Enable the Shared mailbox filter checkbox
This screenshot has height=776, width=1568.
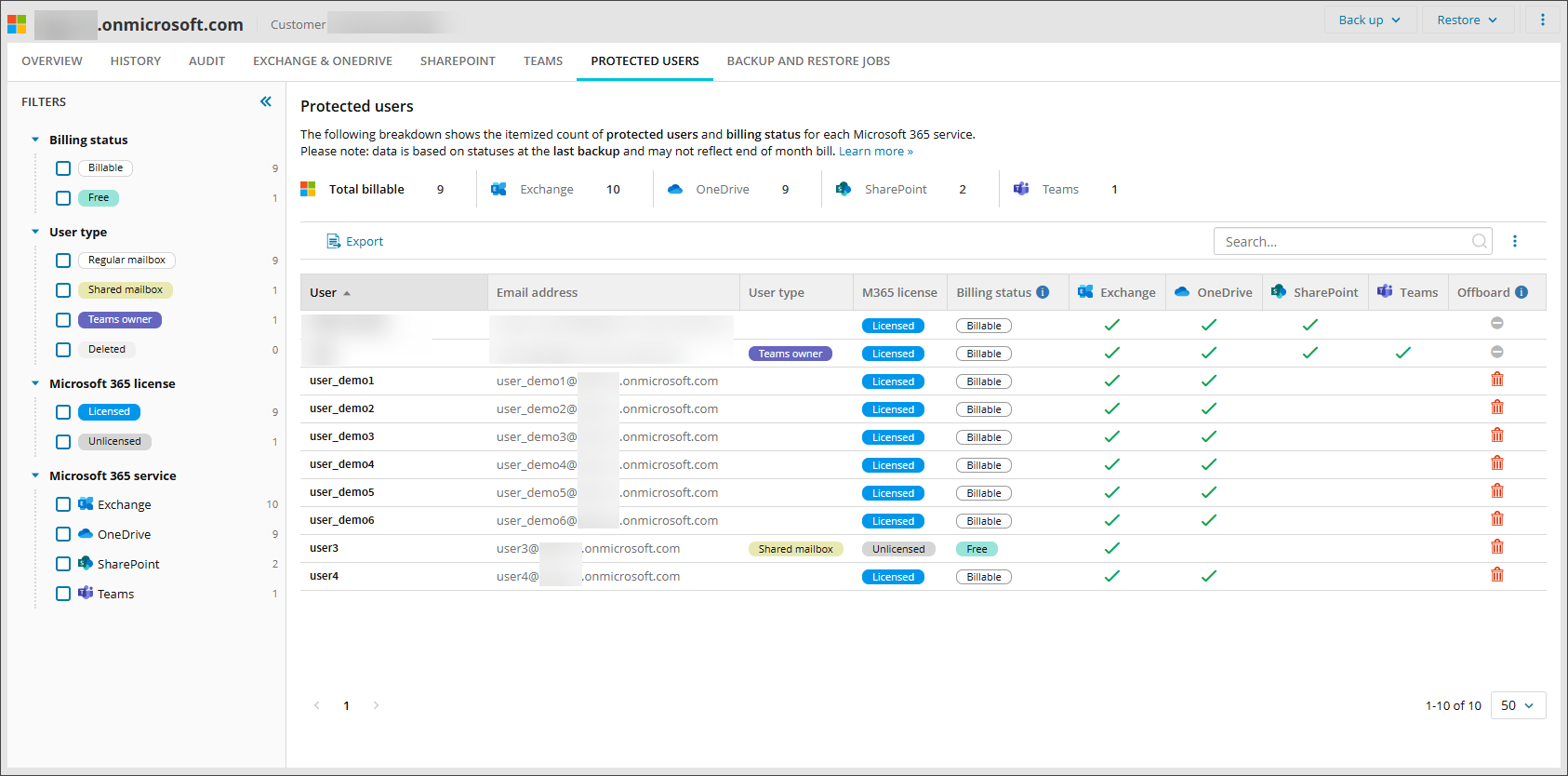[x=63, y=290]
